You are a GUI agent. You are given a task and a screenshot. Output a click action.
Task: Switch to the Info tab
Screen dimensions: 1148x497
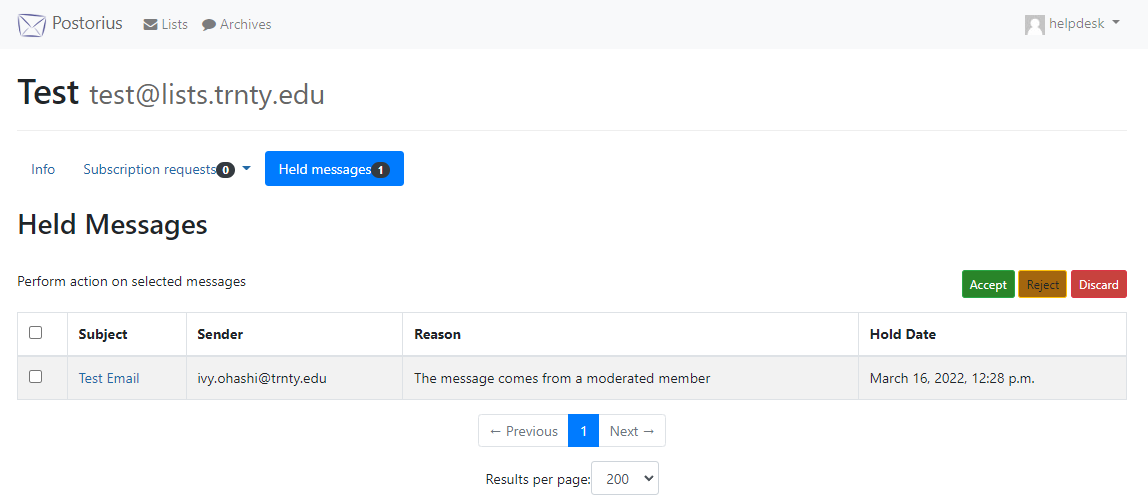click(43, 169)
